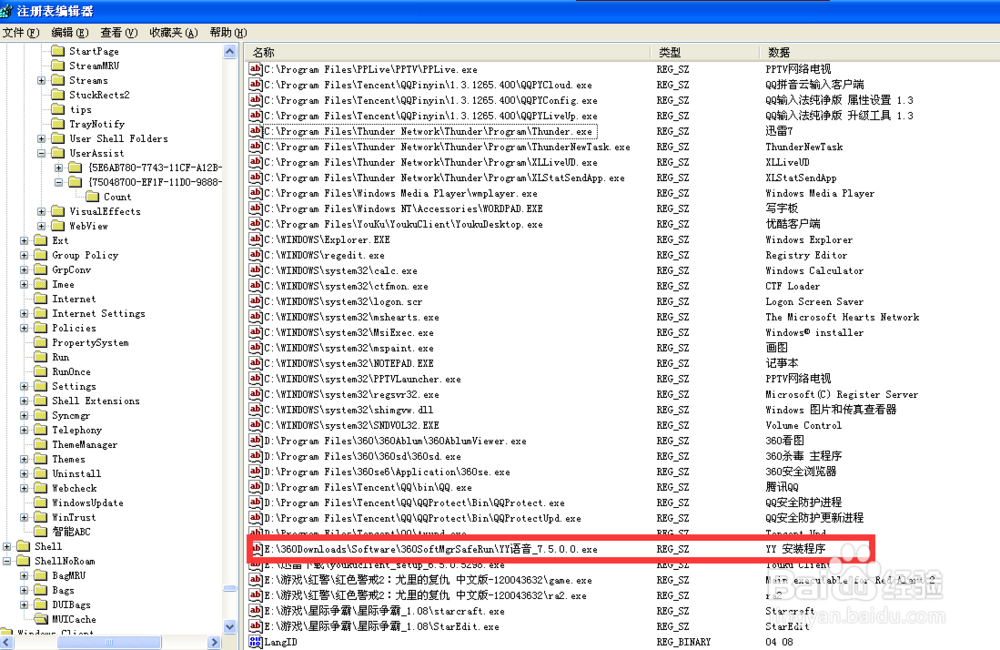The image size is (1000, 650).
Task: Open the 帮助(H) menu
Action: (x=228, y=33)
